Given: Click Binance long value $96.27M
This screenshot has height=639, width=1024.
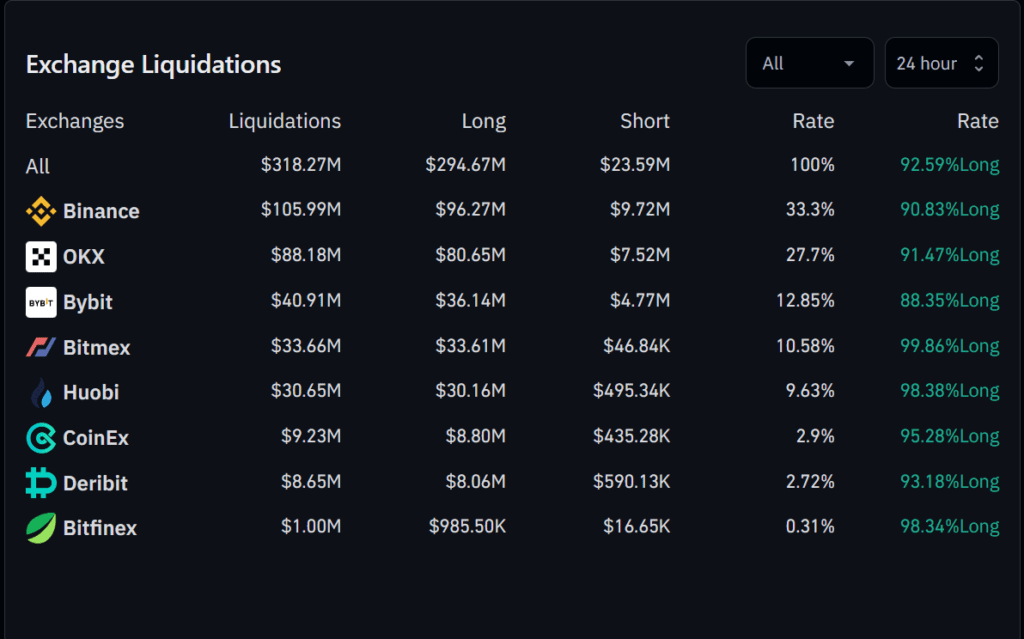Looking at the screenshot, I should pyautogui.click(x=470, y=209).
